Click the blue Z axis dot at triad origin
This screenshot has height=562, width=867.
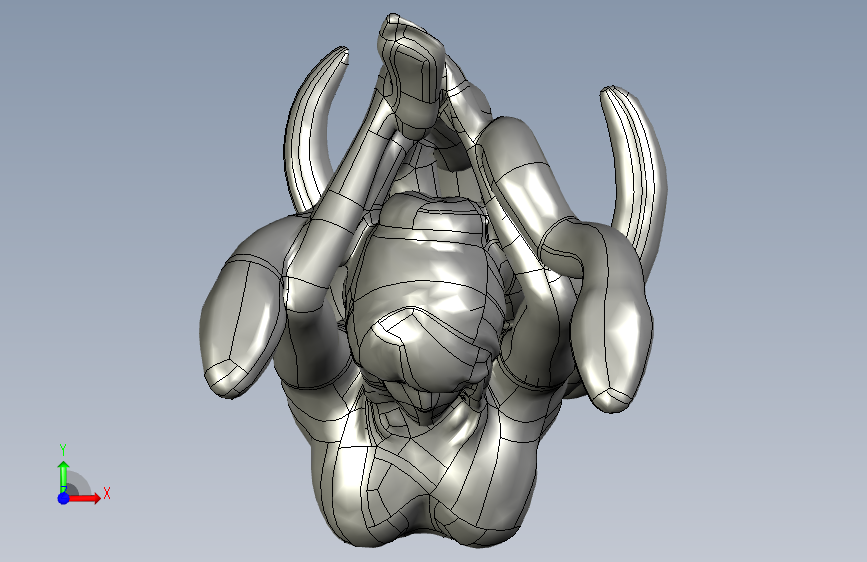64,498
